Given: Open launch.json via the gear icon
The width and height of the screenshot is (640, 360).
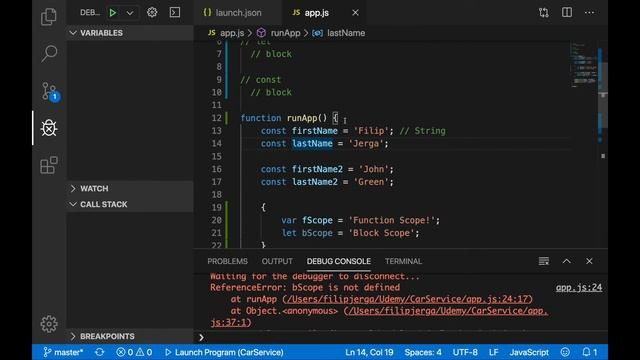Looking at the screenshot, I should point(152,12).
